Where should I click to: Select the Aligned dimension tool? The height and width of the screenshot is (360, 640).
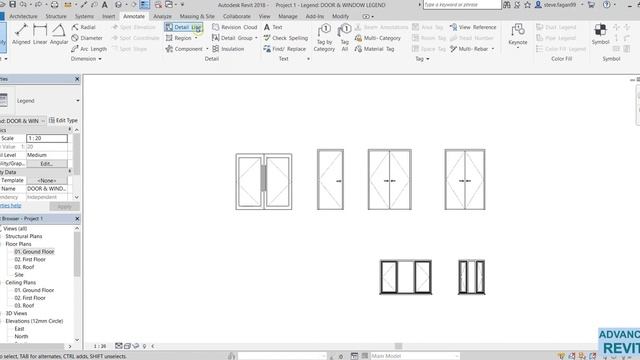click(x=21, y=34)
